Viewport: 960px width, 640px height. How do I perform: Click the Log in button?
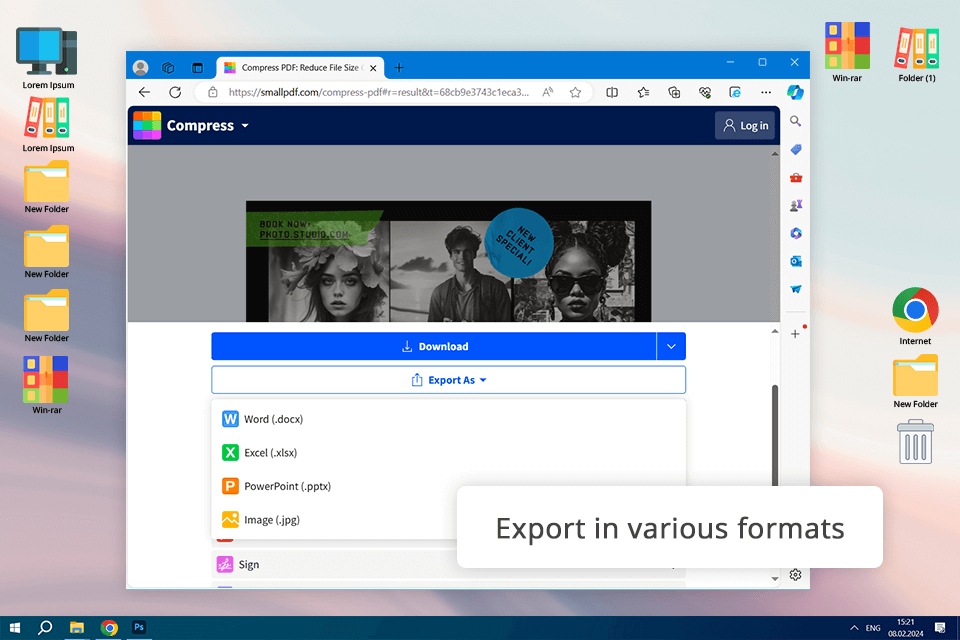[x=745, y=126]
